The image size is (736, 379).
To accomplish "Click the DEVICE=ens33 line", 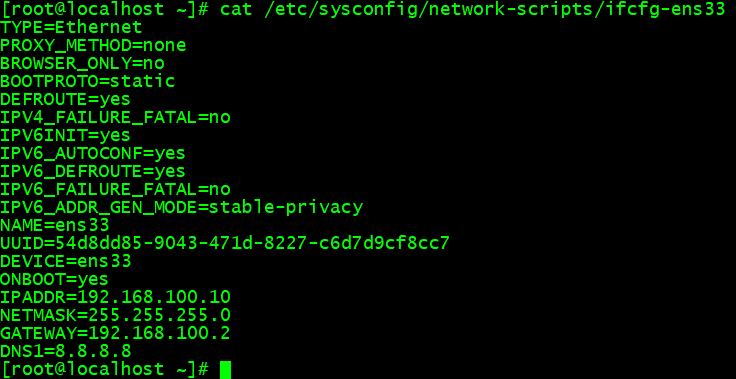I will tap(66, 261).
